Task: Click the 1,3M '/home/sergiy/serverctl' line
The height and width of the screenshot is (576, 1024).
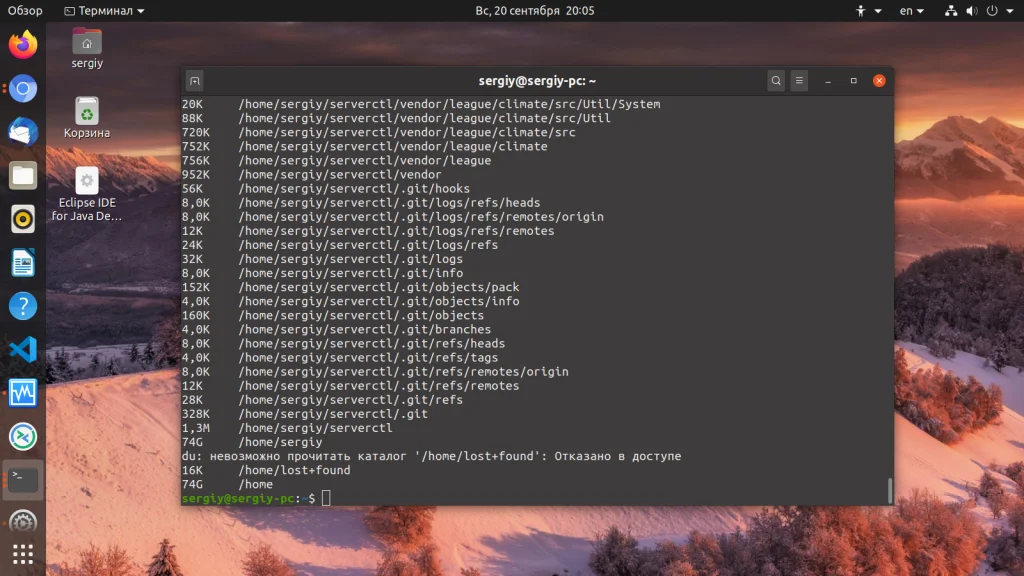Action: 287,428
